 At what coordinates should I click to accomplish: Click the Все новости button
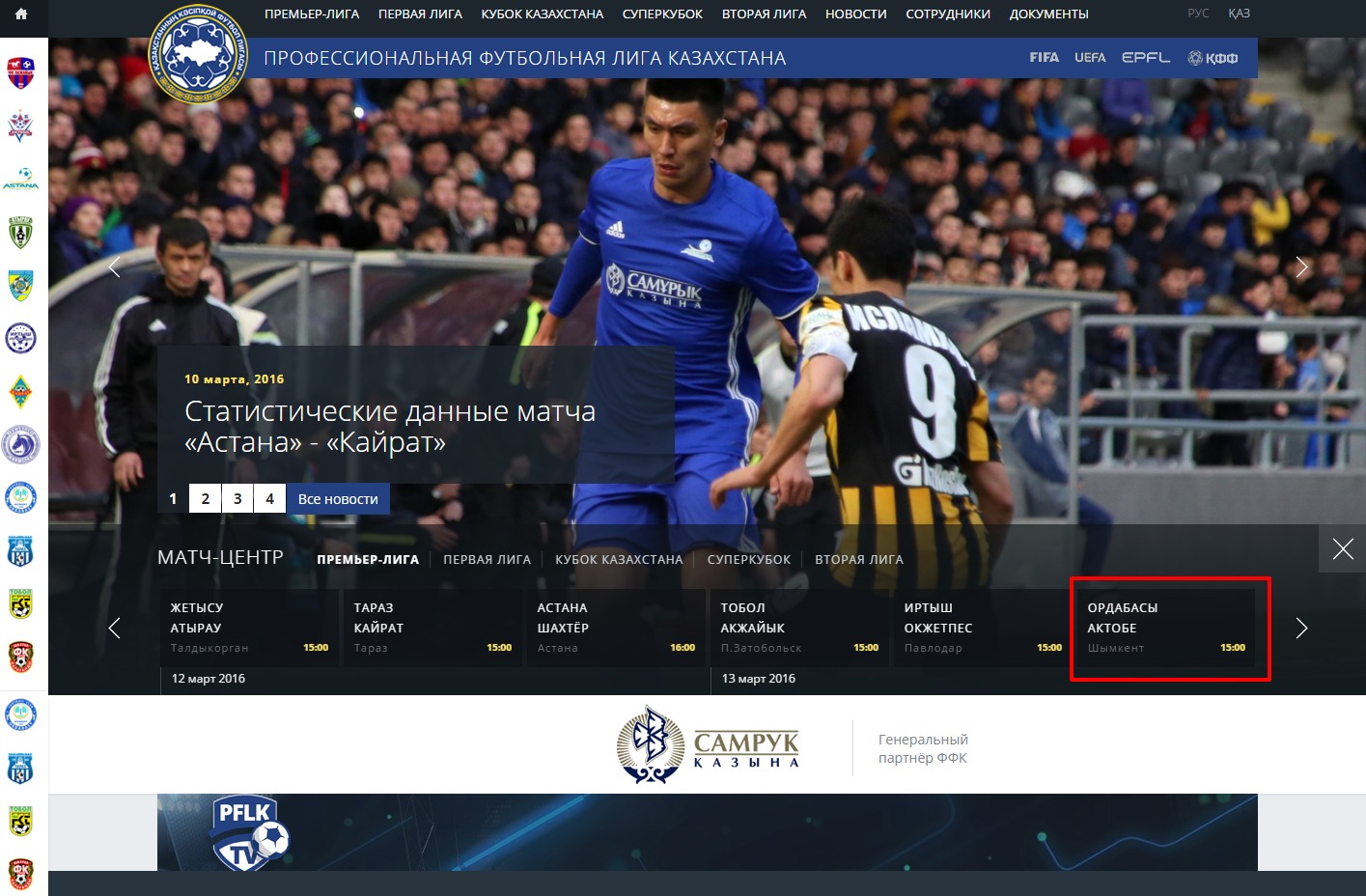[x=338, y=499]
